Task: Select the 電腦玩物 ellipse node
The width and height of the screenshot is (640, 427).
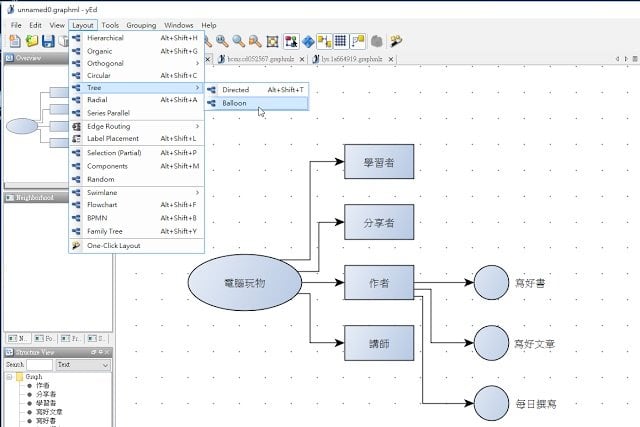Action: pyautogui.click(x=245, y=284)
